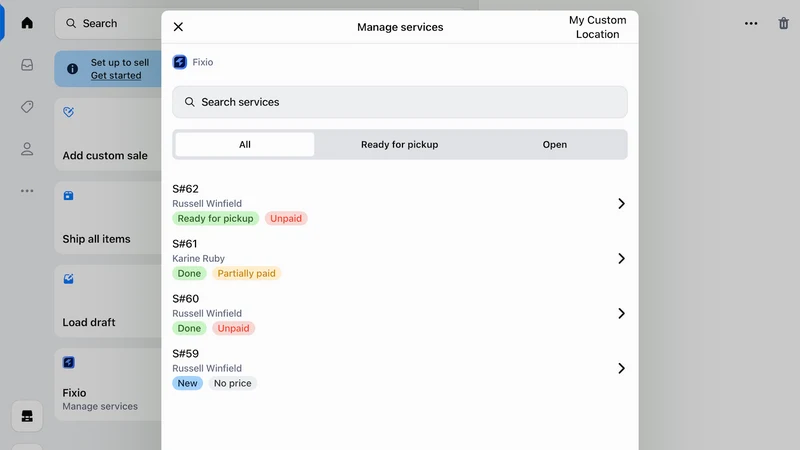The image size is (800, 450).
Task: Open service S#61 title
Action: [x=185, y=244]
